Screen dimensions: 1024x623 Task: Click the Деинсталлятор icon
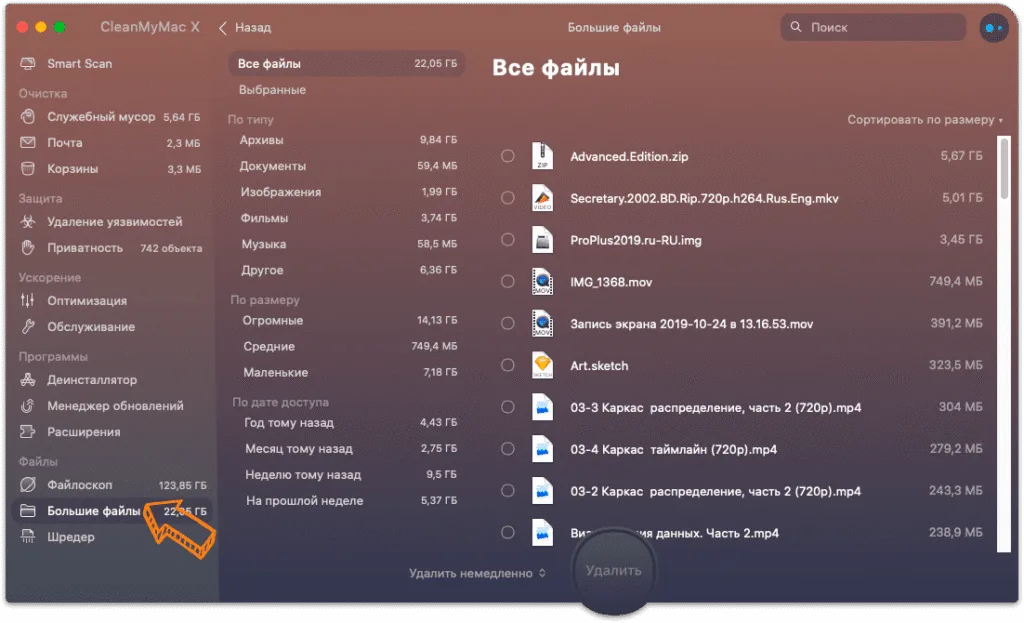point(27,379)
